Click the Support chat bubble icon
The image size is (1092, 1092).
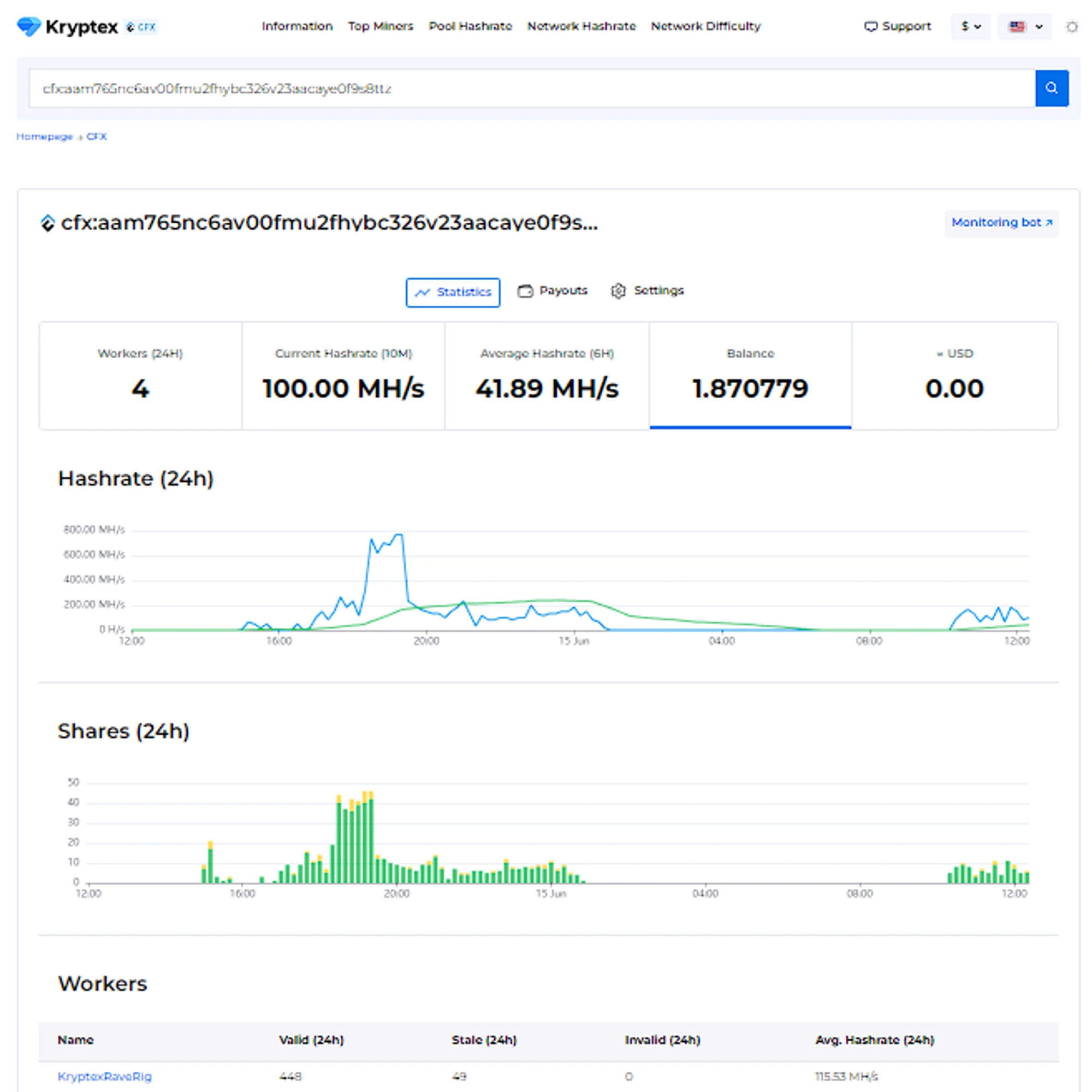(870, 27)
